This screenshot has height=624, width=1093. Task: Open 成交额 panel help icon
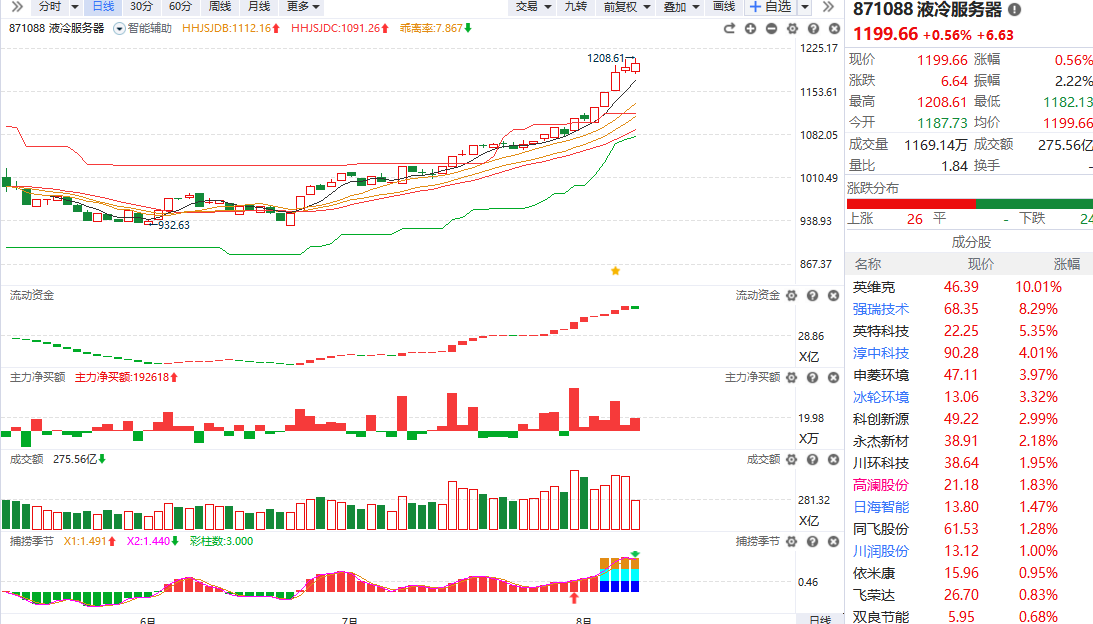812,459
